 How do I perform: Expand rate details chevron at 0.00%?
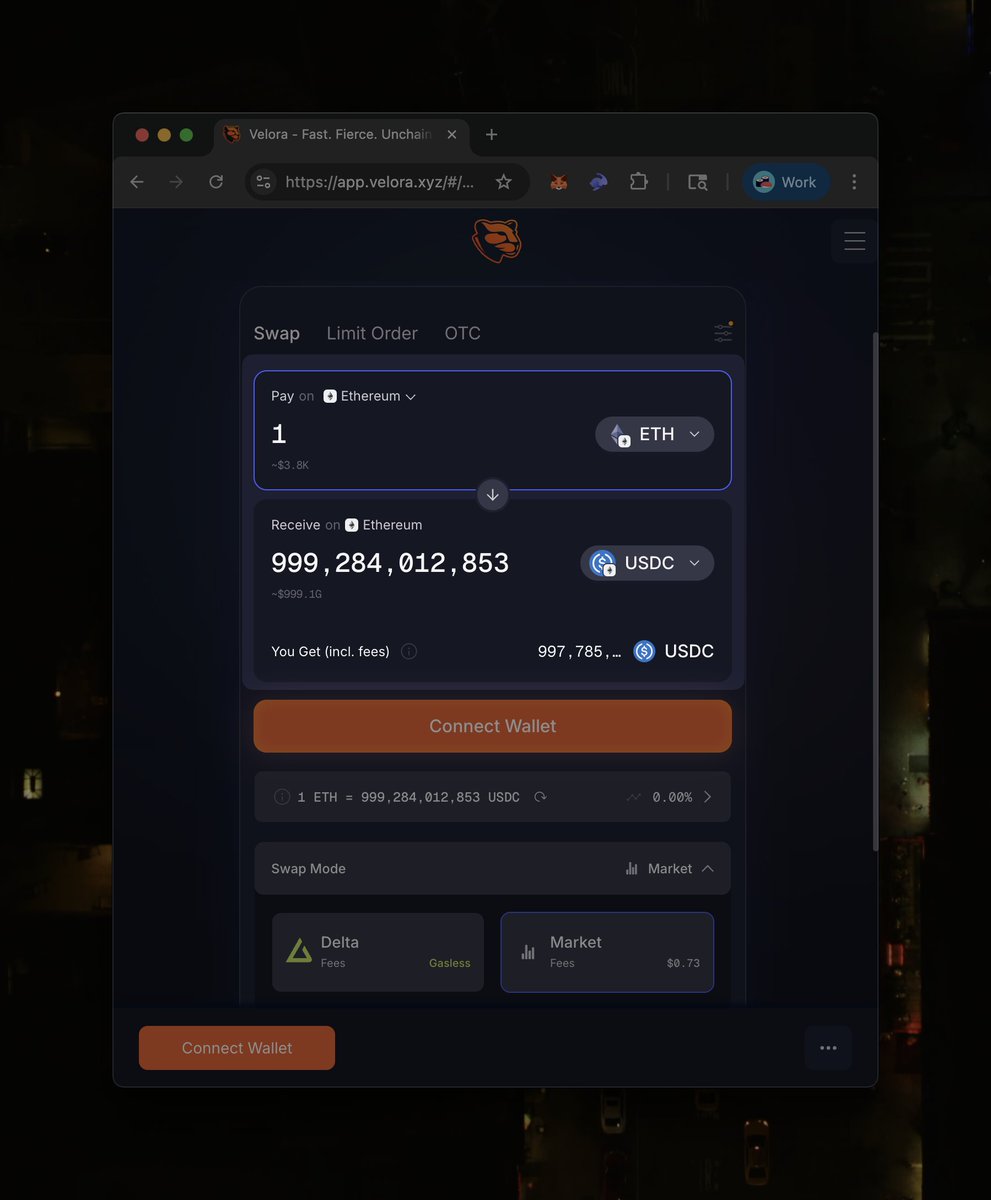pos(708,797)
